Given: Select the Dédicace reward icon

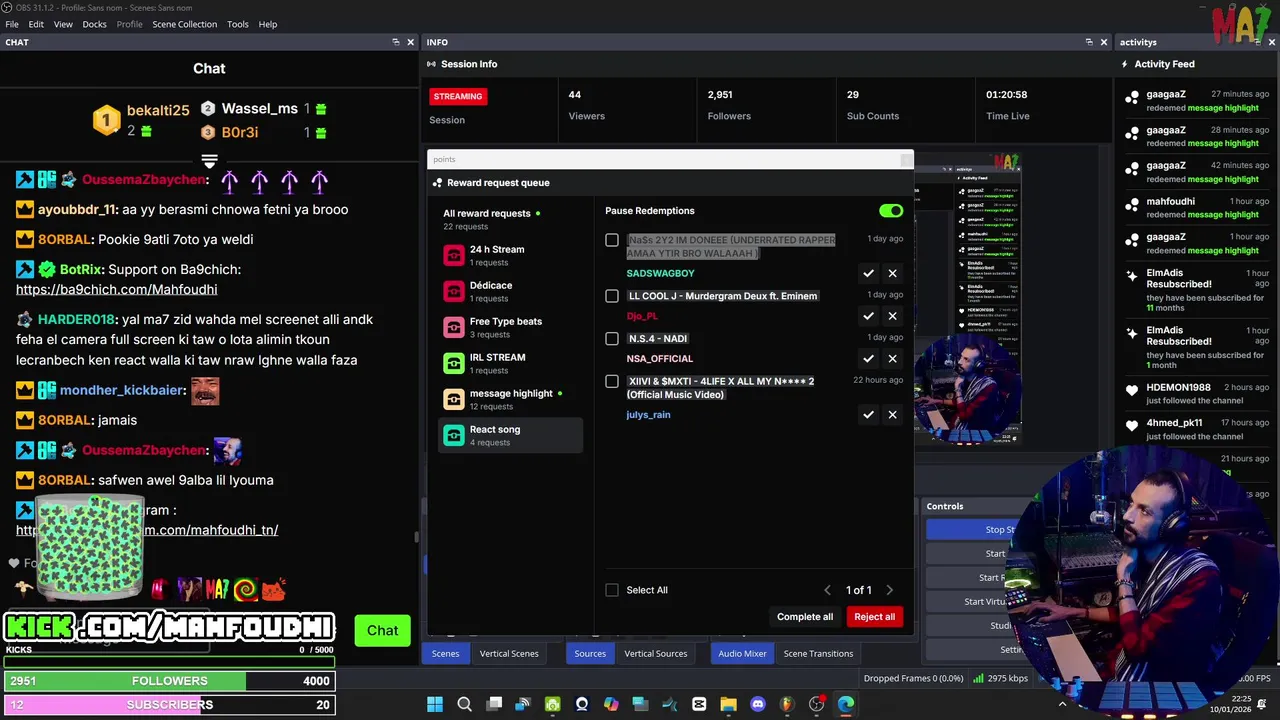Looking at the screenshot, I should [454, 292].
